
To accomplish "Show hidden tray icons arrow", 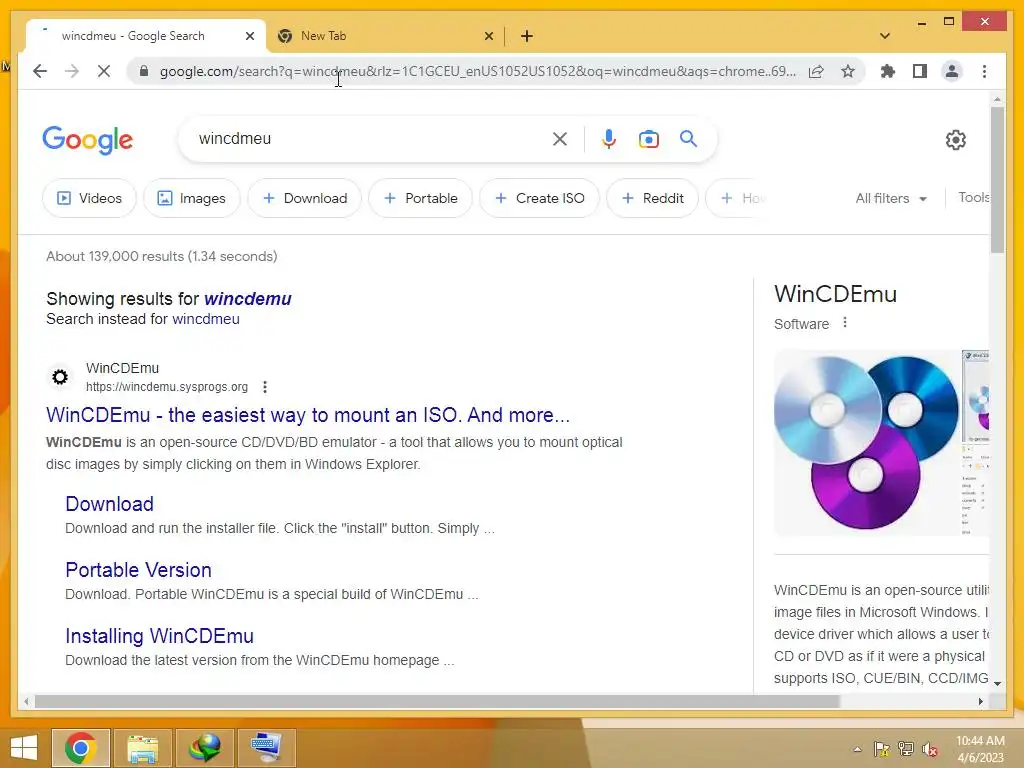I will (857, 749).
